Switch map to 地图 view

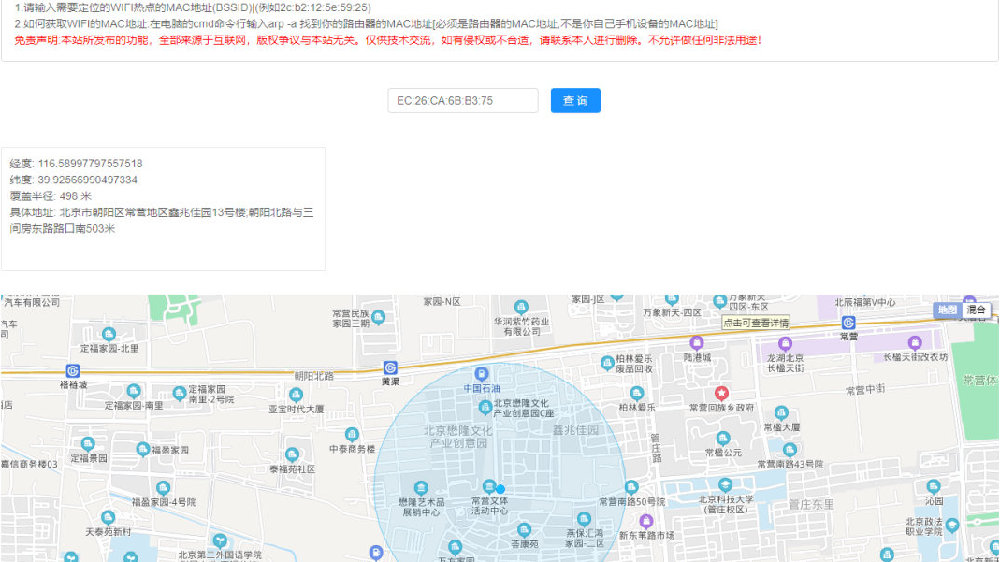click(x=947, y=310)
